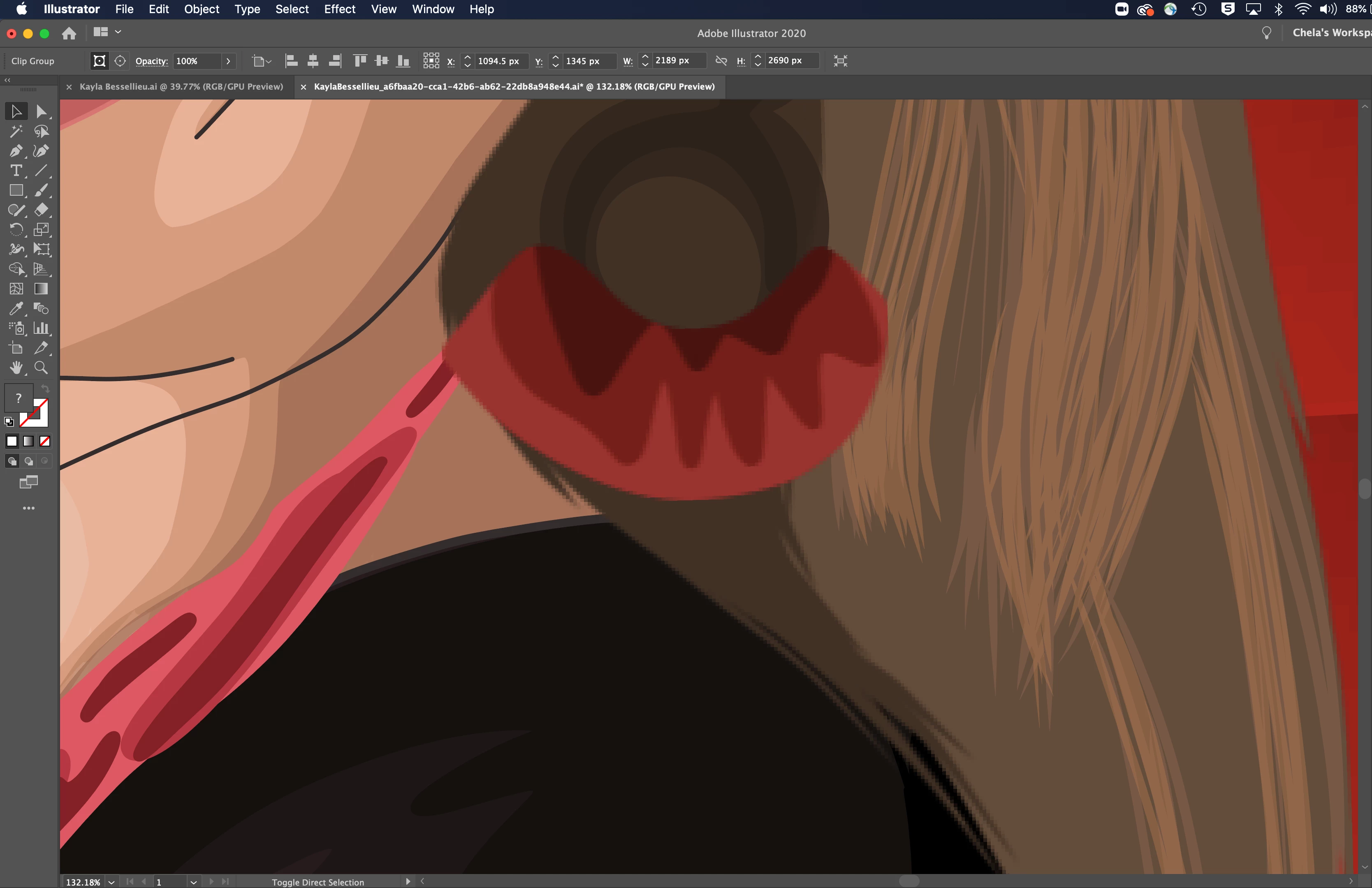Toggle constrain width and height proportions
This screenshot has width=1372, height=888.
point(721,60)
